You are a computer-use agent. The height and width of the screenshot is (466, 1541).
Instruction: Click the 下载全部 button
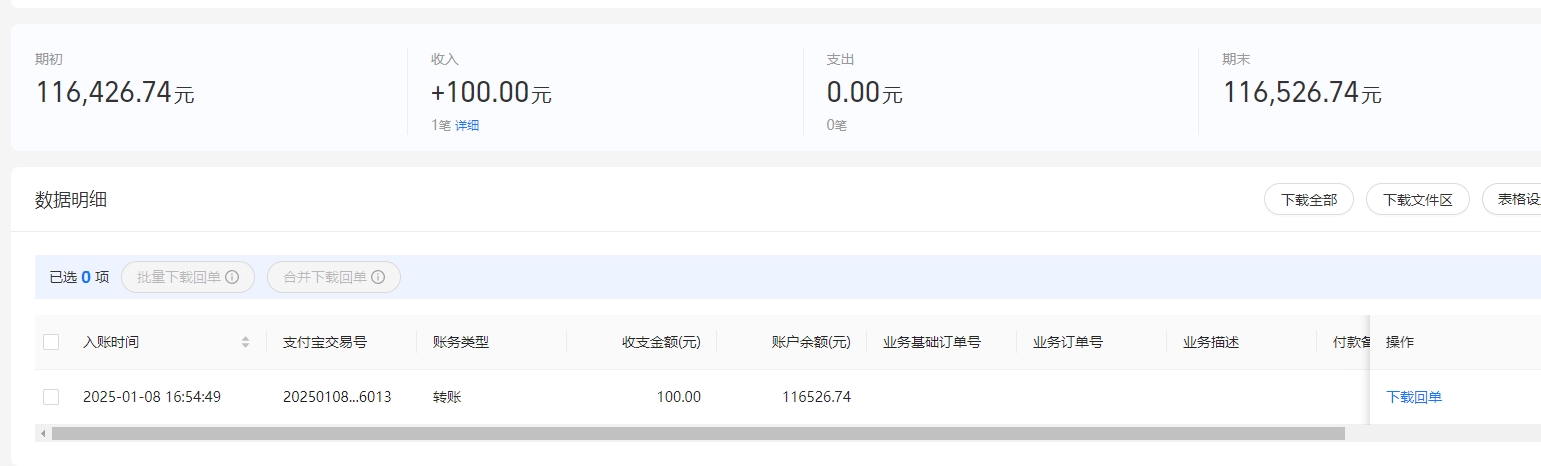[x=1309, y=199]
